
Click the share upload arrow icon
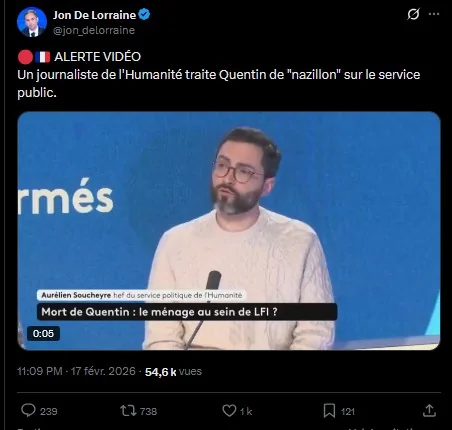coord(429,411)
